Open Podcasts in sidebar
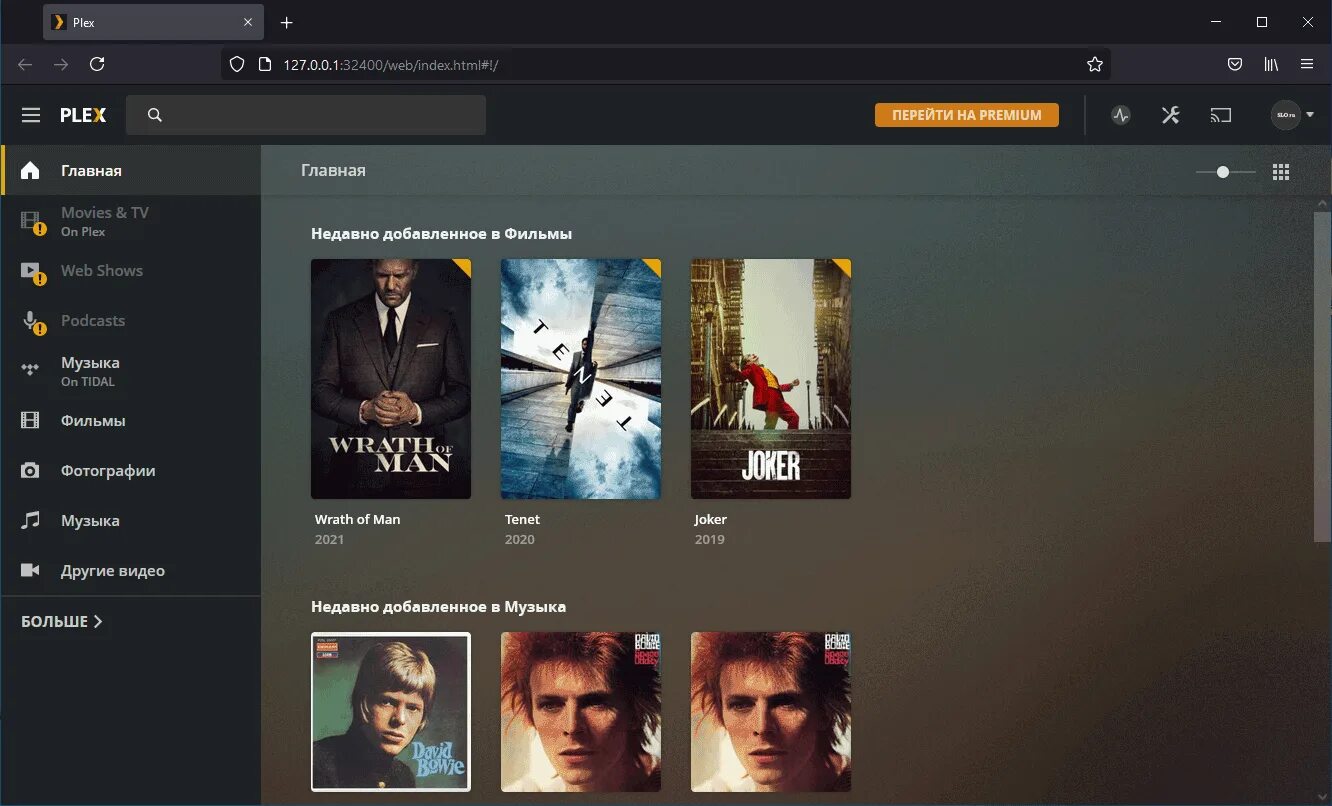Viewport: 1332px width, 806px height. [x=131, y=321]
